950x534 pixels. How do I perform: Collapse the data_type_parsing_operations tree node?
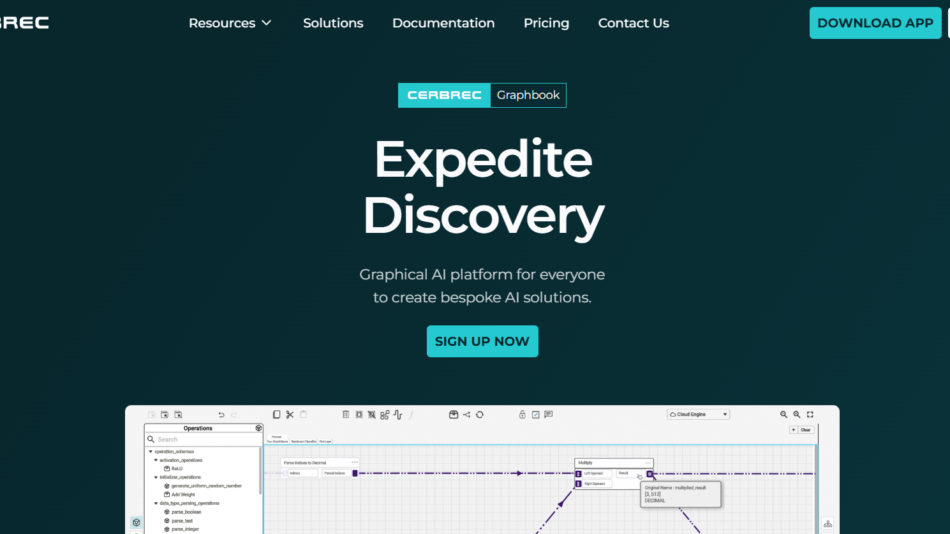click(x=158, y=503)
